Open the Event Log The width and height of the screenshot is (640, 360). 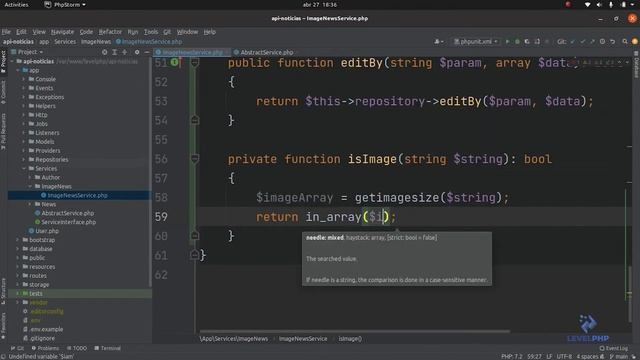613,348
